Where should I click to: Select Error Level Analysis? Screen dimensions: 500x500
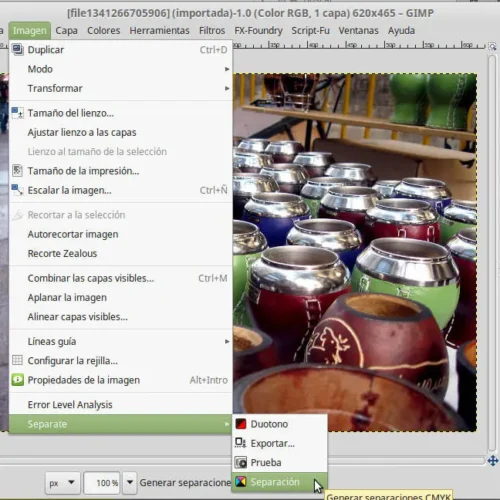pos(120,405)
